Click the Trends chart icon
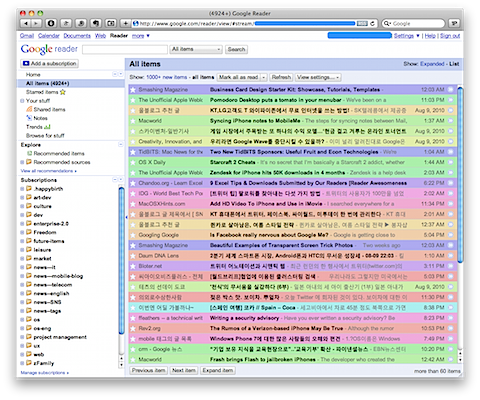Image resolution: width=480 pixels, height=400 pixels. pyautogui.click(x=47, y=127)
